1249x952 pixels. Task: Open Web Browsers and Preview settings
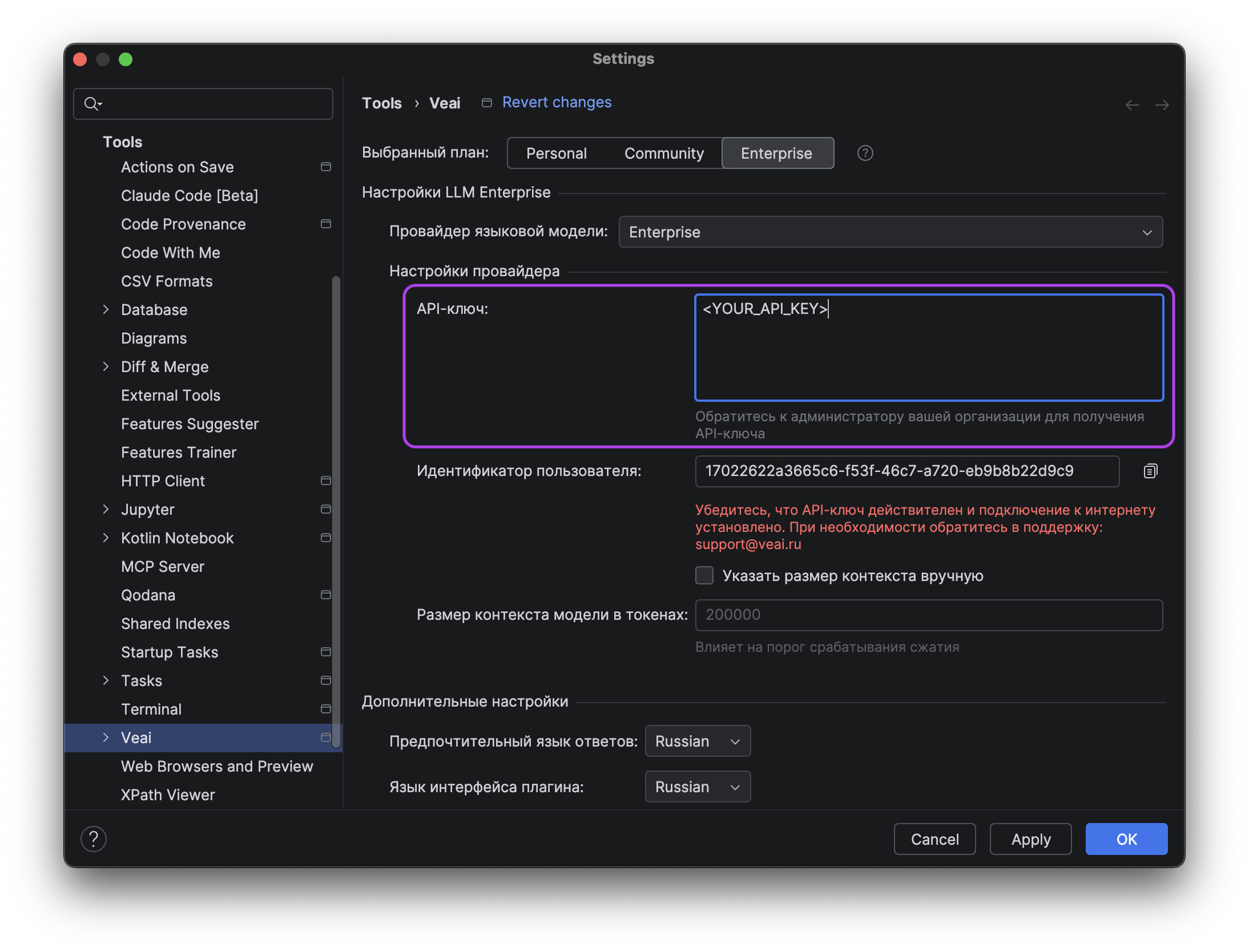(x=217, y=766)
